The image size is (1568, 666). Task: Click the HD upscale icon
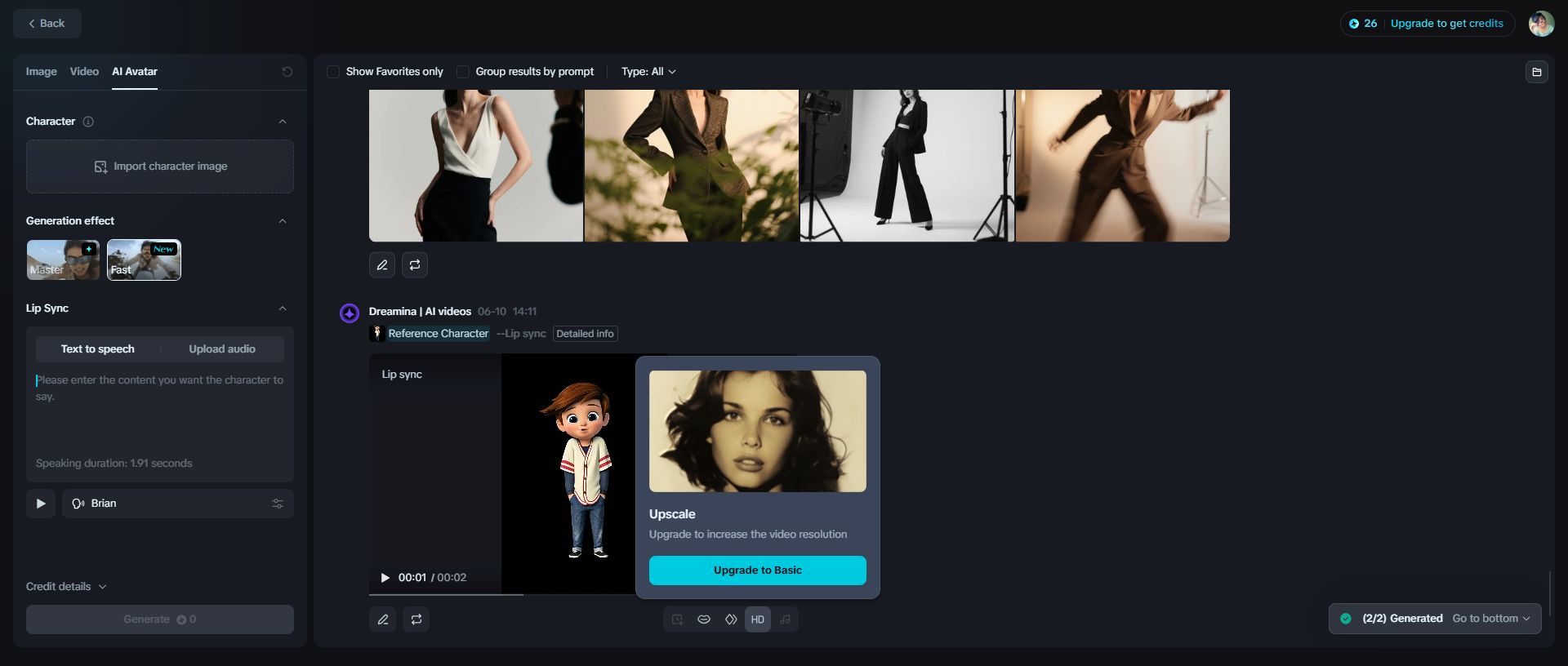pos(758,619)
